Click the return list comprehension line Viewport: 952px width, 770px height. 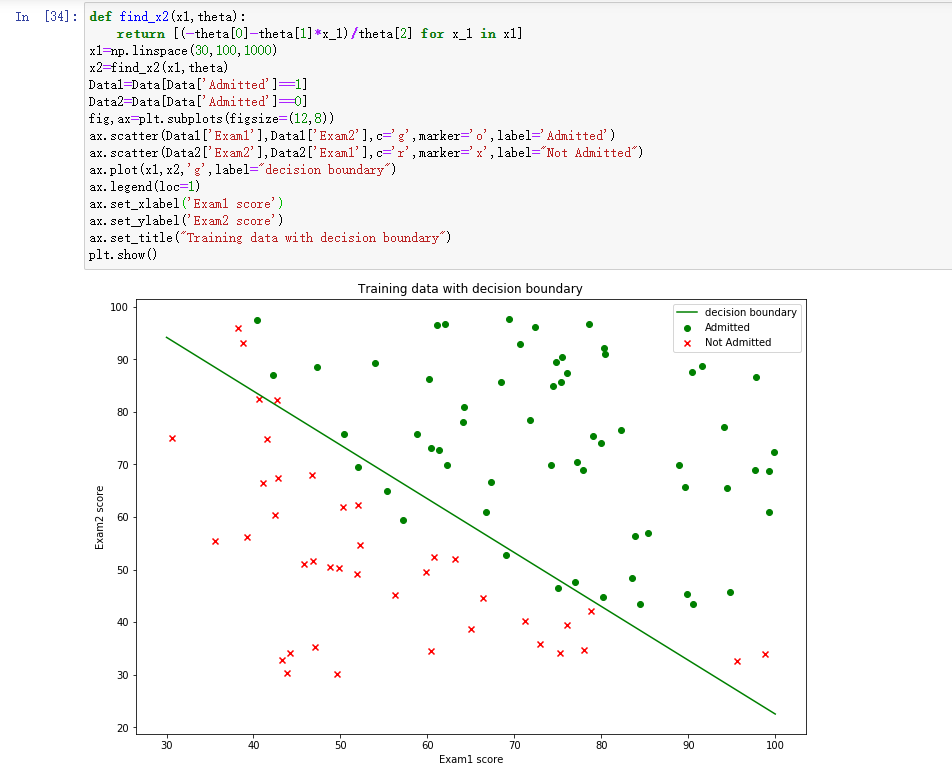click(319, 33)
